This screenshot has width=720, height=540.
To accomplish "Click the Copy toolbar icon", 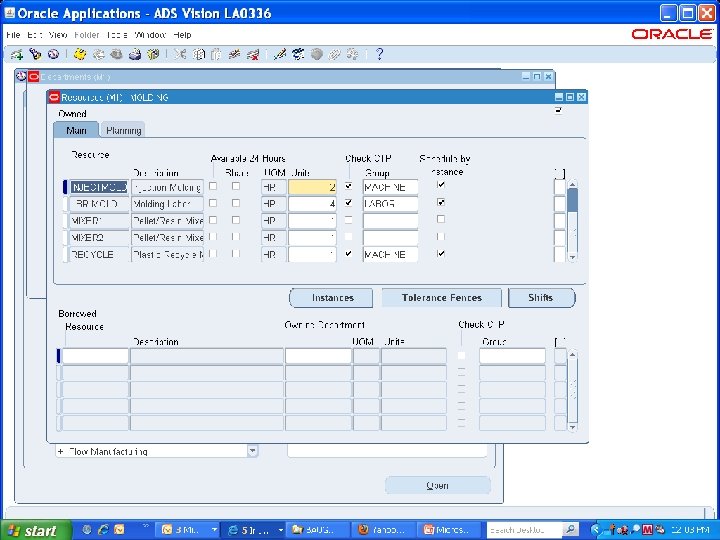I will click(198, 55).
